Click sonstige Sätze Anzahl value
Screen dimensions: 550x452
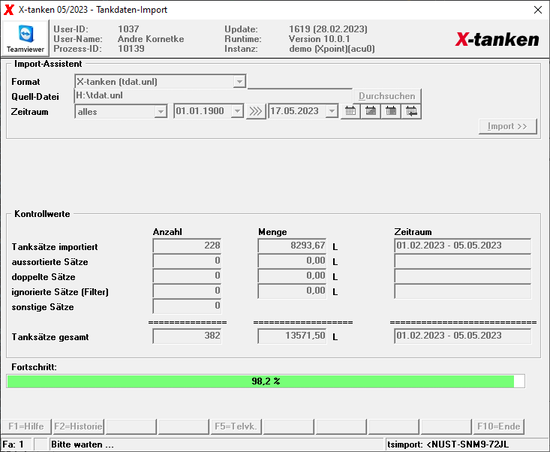coord(187,306)
